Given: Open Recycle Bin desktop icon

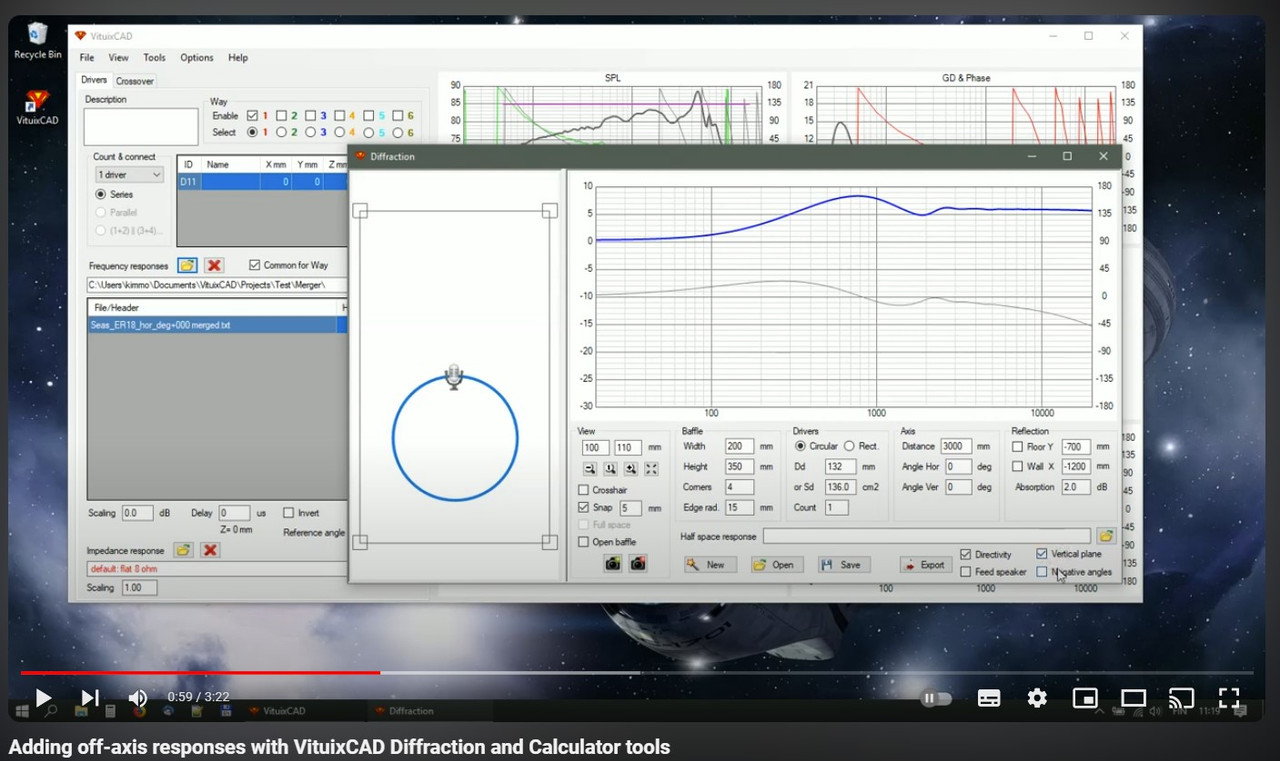Looking at the screenshot, I should pyautogui.click(x=38, y=40).
